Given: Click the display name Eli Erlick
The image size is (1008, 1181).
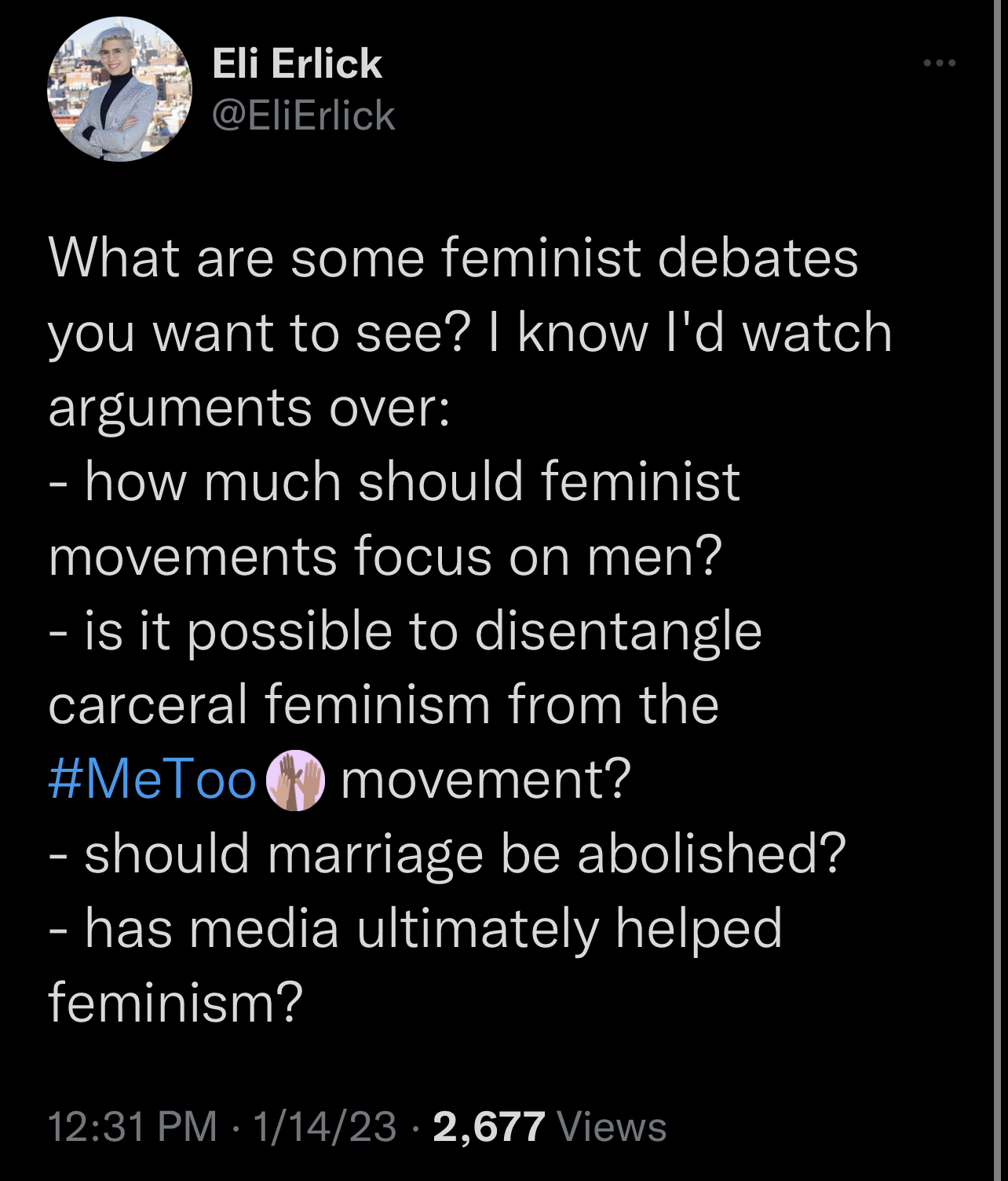Looking at the screenshot, I should pyautogui.click(x=297, y=64).
